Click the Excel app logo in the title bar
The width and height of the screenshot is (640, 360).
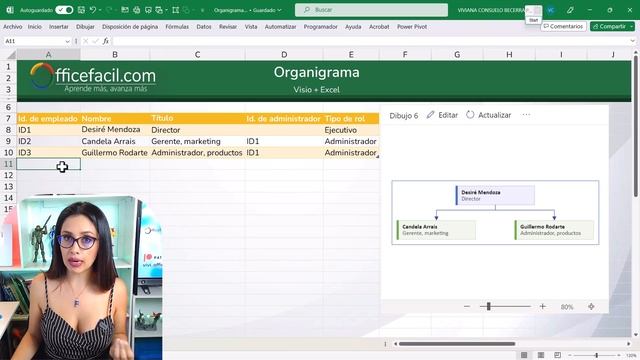click(x=10, y=10)
